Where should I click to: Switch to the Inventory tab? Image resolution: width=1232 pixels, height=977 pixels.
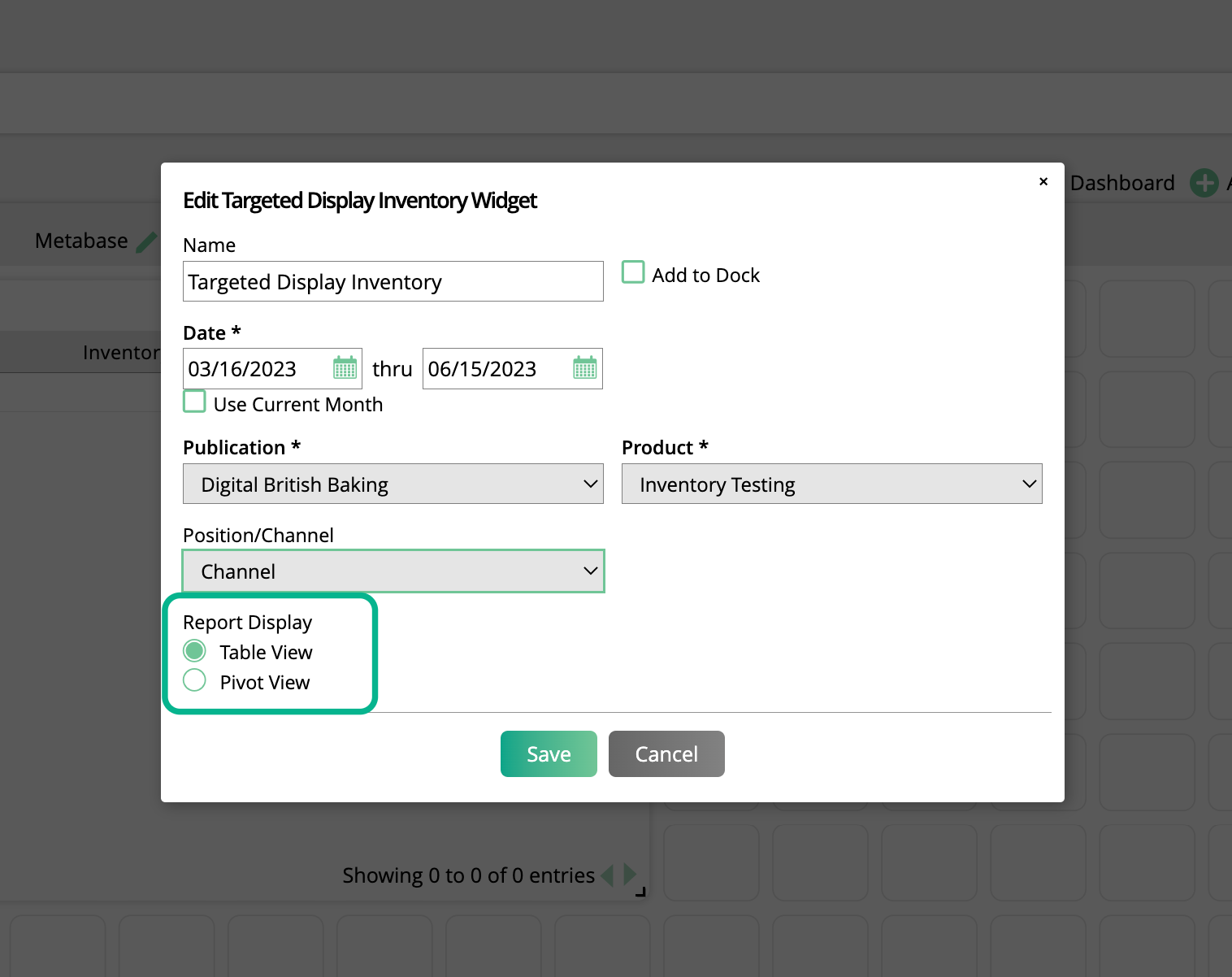coord(122,352)
